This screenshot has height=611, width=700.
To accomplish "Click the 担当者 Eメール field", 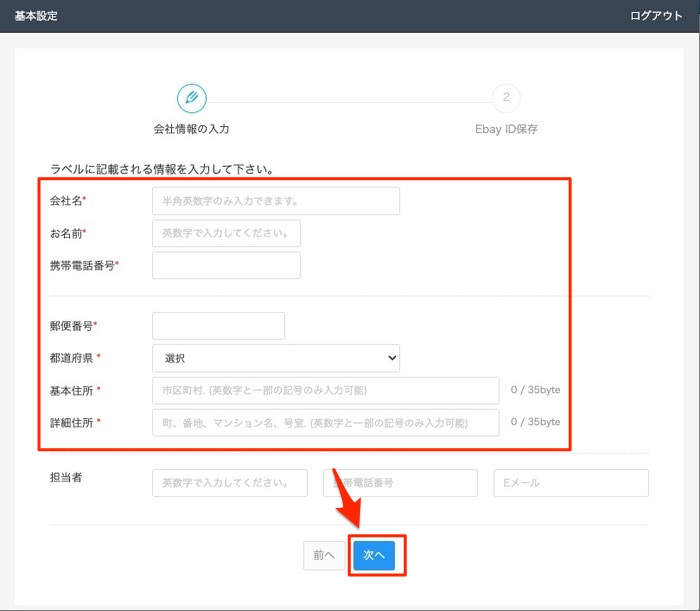I will pos(570,483).
